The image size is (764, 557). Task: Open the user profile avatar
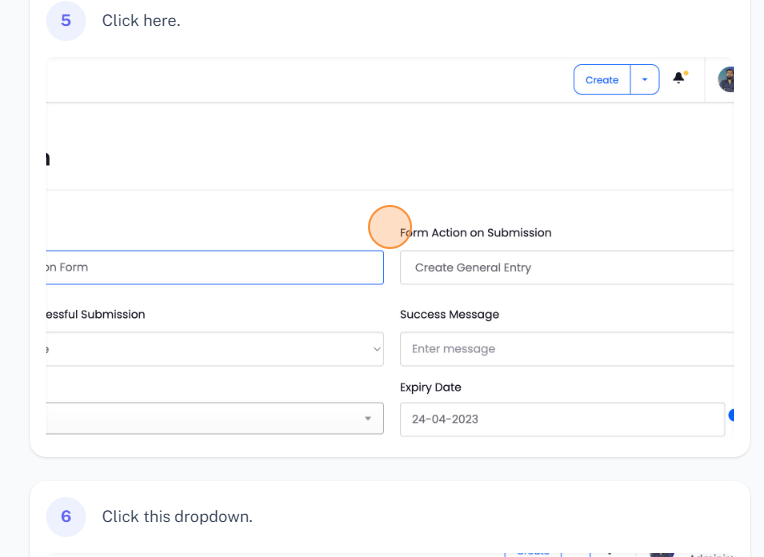727,80
